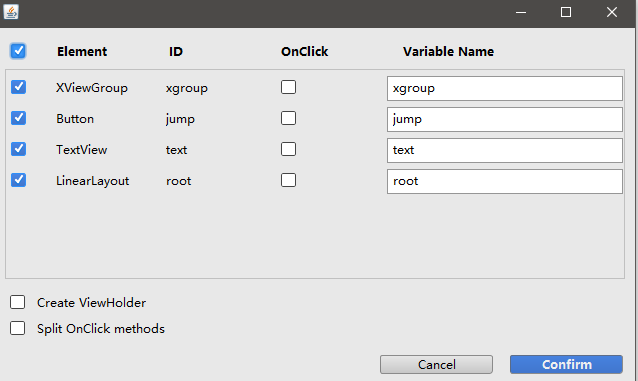Deselect the LinearLayout row checkbox

[18, 180]
